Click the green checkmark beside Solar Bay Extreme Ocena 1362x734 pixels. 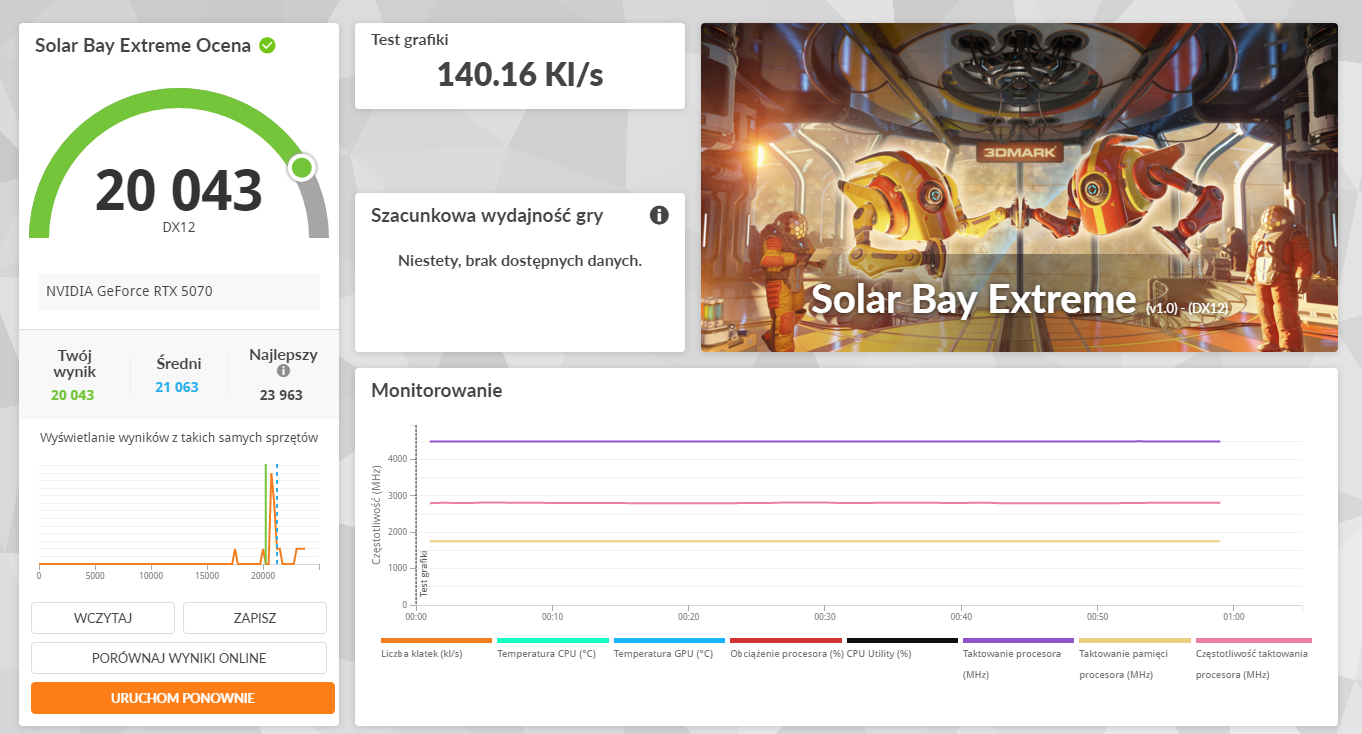(268, 45)
